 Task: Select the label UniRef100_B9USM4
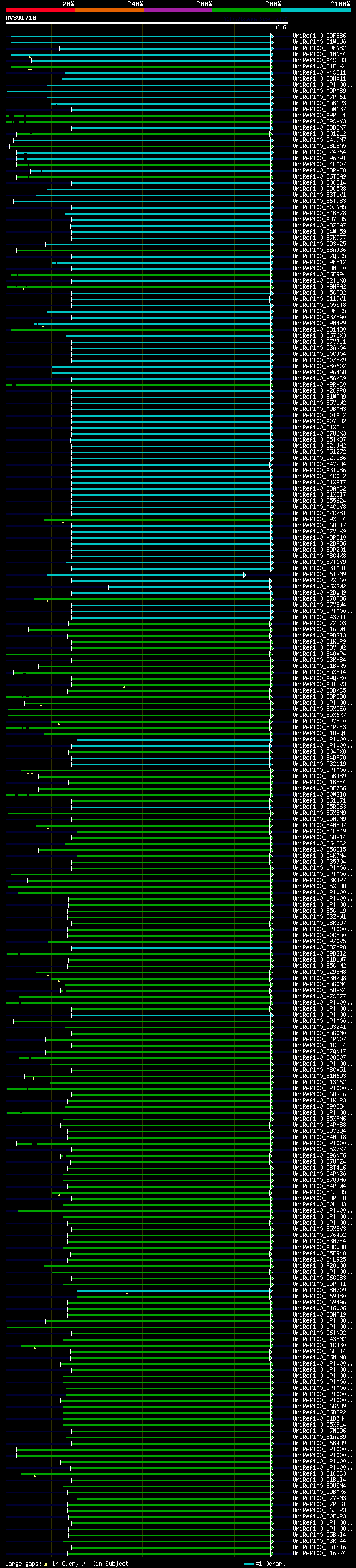[319, 1486]
